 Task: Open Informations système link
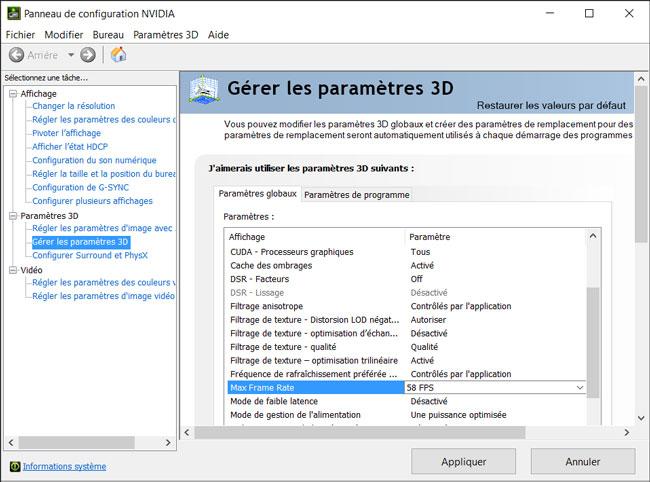[64, 467]
